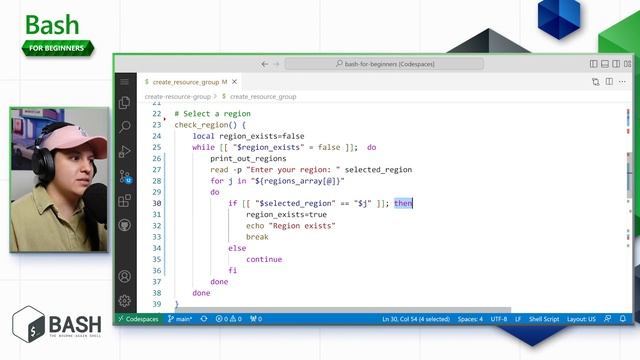Open errors and warnings count in status bar

click(x=229, y=319)
